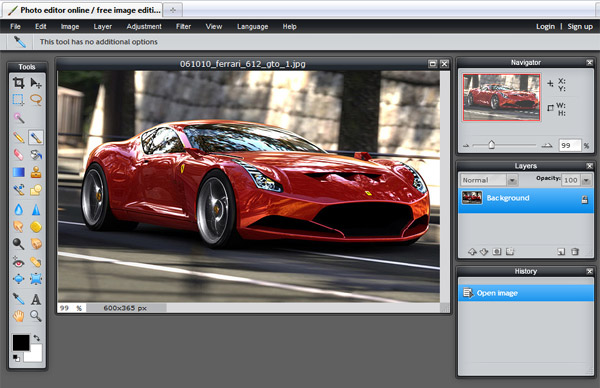Open the Adjustment menu

(x=144, y=26)
